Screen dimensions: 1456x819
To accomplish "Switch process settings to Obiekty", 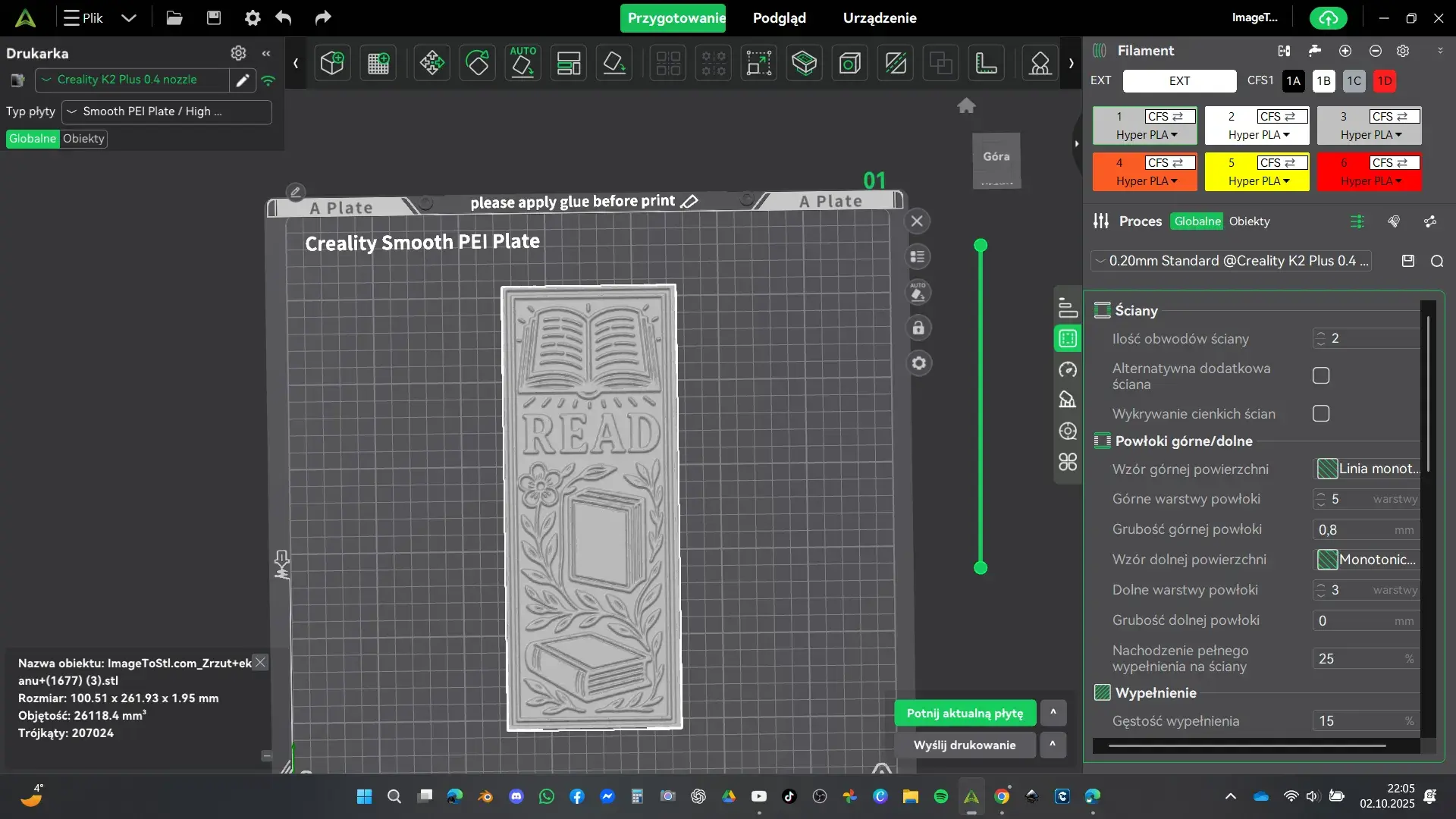I will click(1249, 221).
